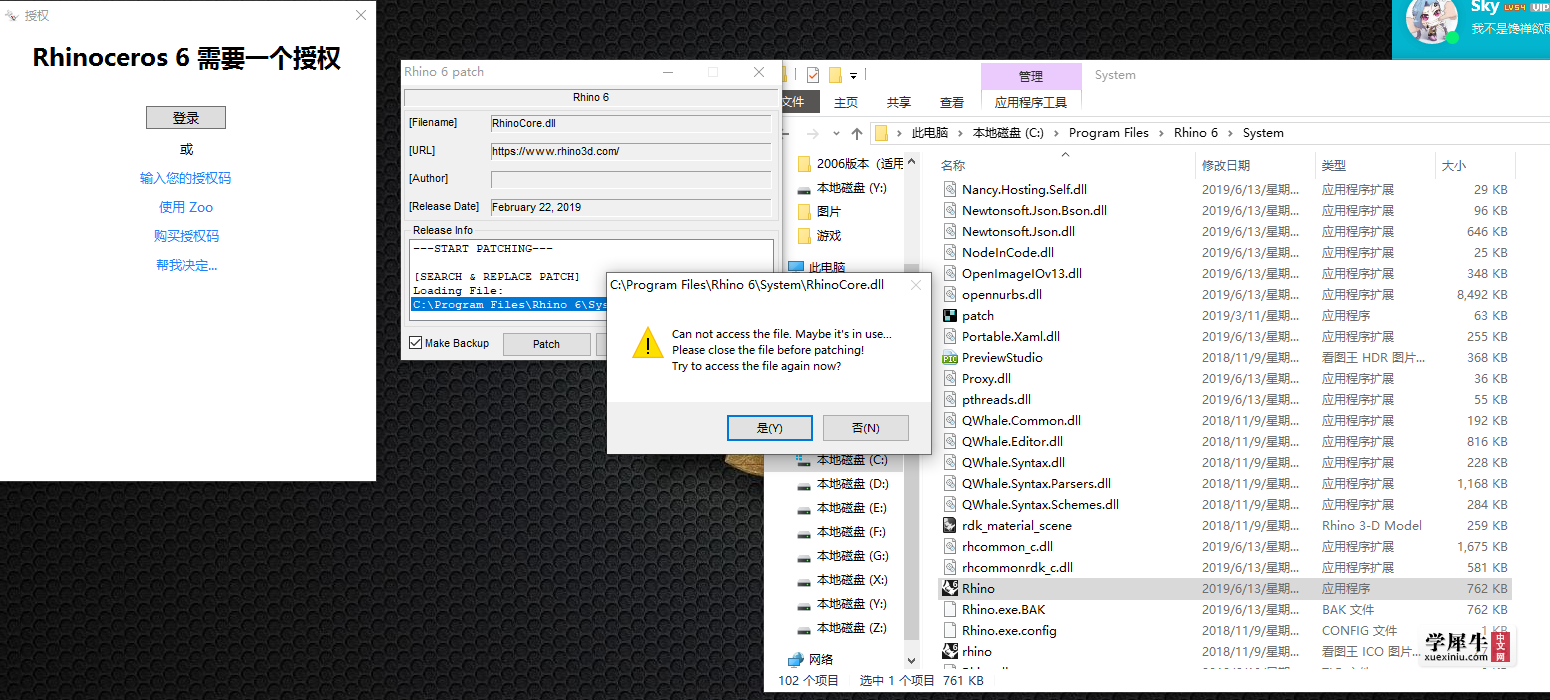Click the 本地磁盘 (D:) drive icon
Screen dimensions: 1550x700
[804, 484]
